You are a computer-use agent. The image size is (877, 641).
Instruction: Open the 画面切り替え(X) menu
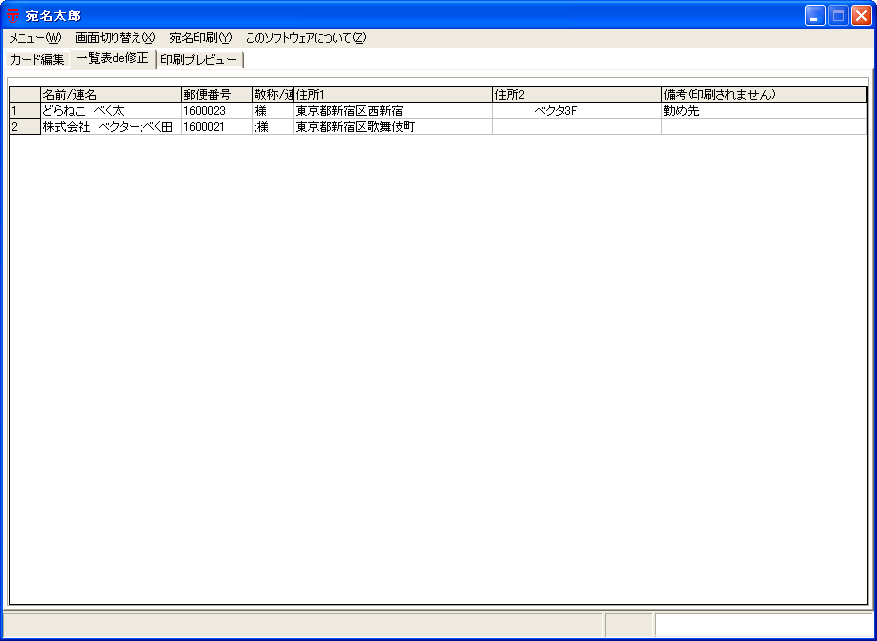pyautogui.click(x=115, y=38)
